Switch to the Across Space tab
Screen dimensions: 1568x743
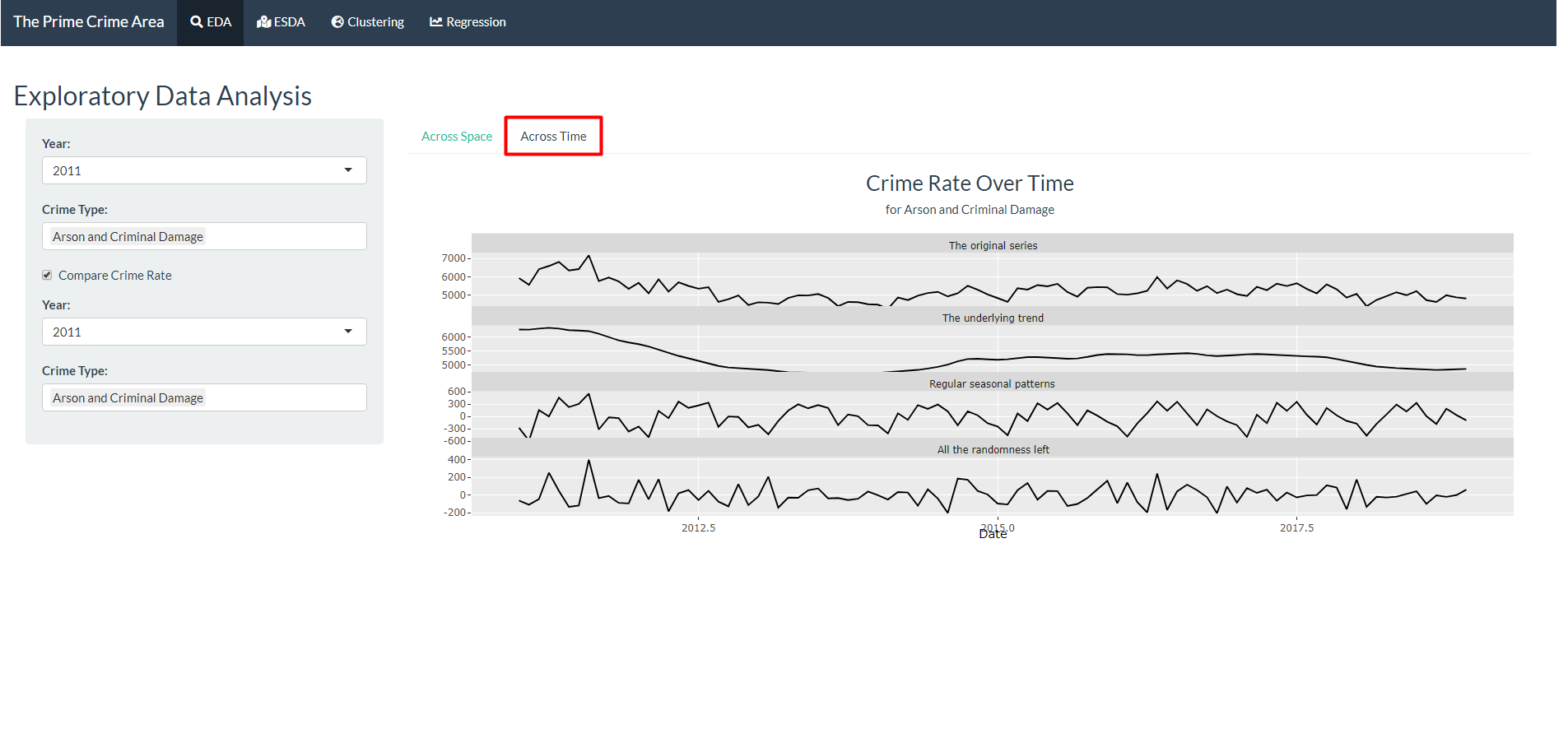coord(457,137)
